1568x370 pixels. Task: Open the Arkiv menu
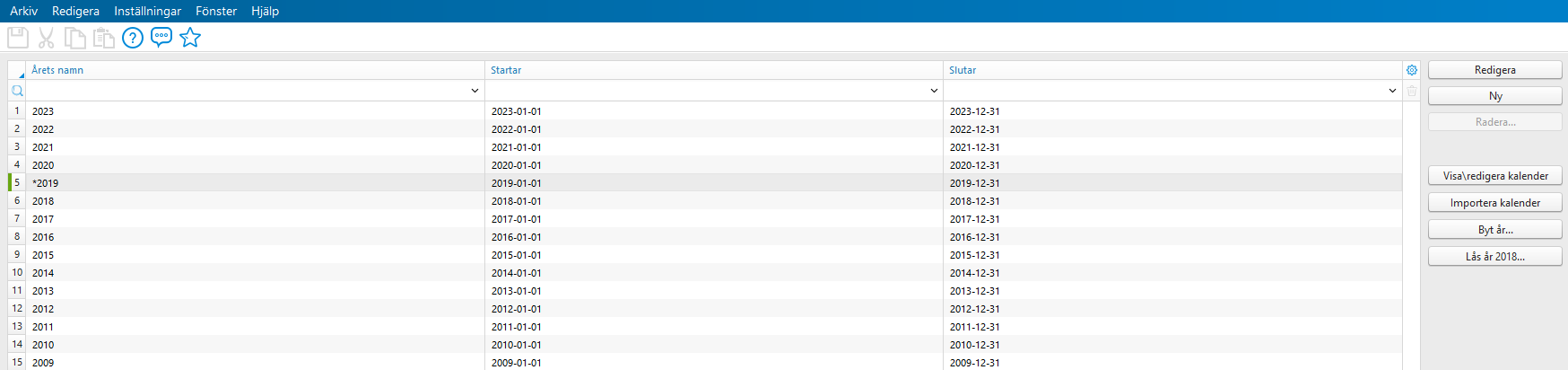23,11
